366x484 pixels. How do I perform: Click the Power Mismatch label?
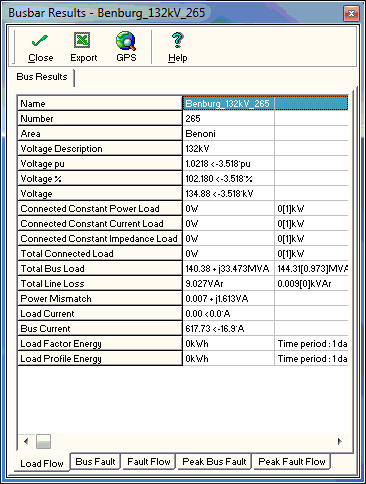pos(56,299)
